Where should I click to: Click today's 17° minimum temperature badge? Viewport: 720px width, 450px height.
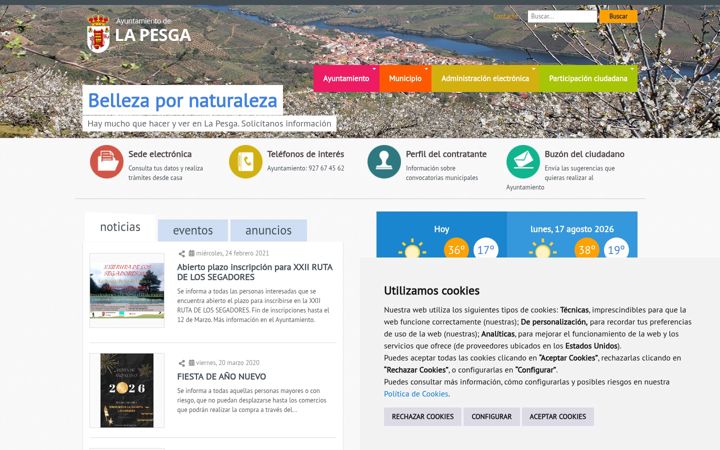[486, 249]
